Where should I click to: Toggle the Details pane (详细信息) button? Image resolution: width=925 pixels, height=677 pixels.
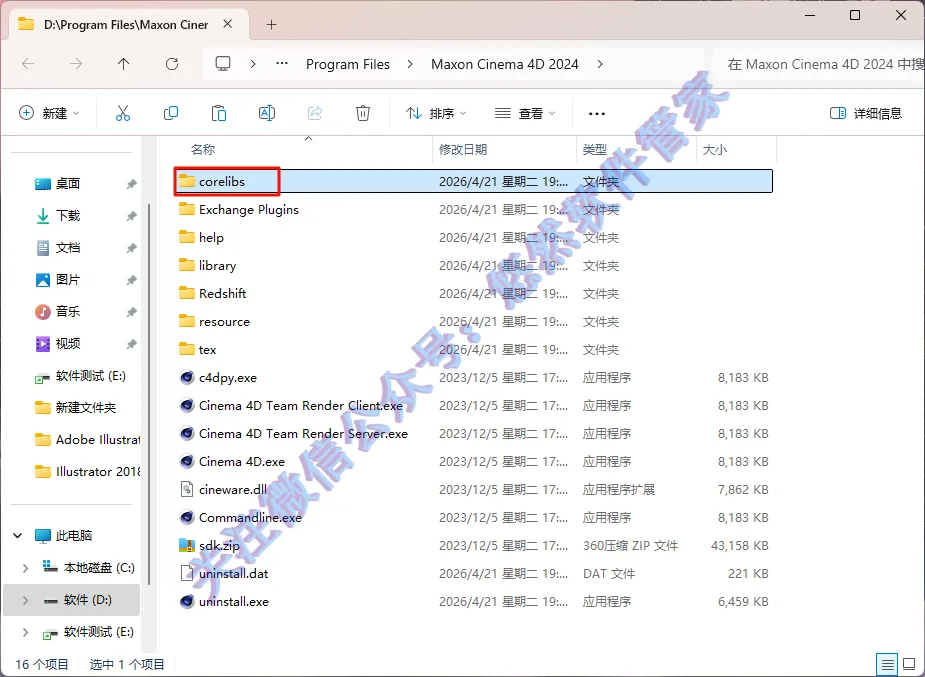click(866, 113)
